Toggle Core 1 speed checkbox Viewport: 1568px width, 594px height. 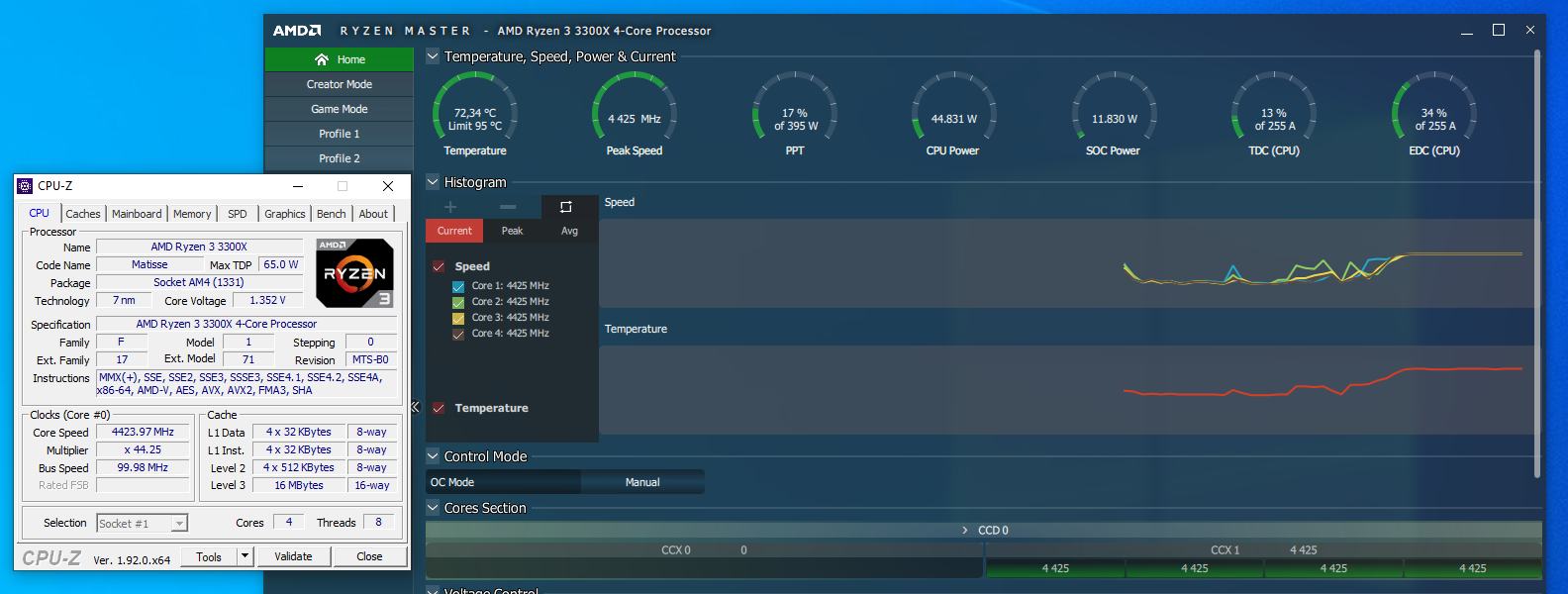[458, 286]
